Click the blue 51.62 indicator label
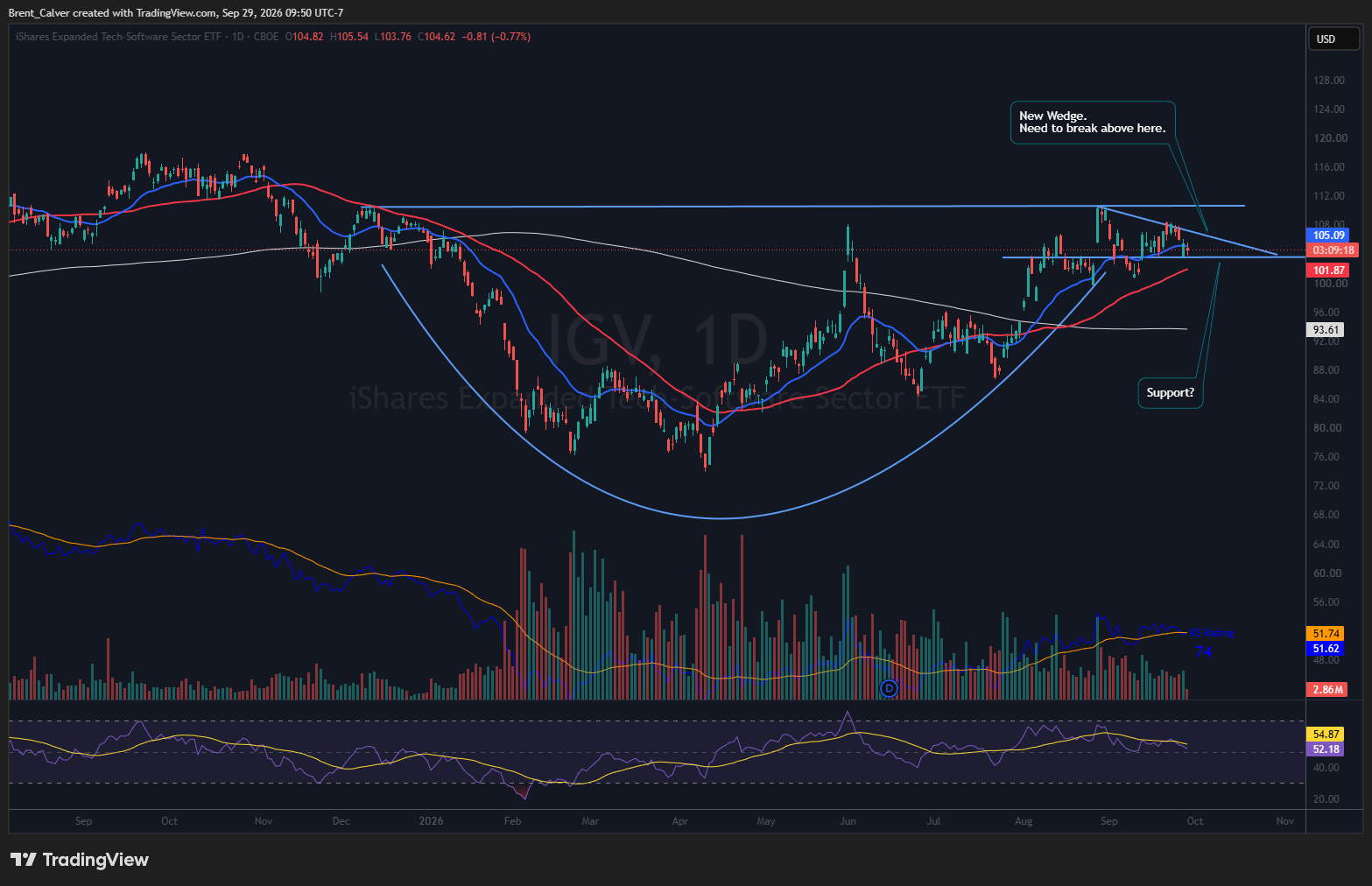Image resolution: width=1372 pixels, height=886 pixels. (1326, 649)
